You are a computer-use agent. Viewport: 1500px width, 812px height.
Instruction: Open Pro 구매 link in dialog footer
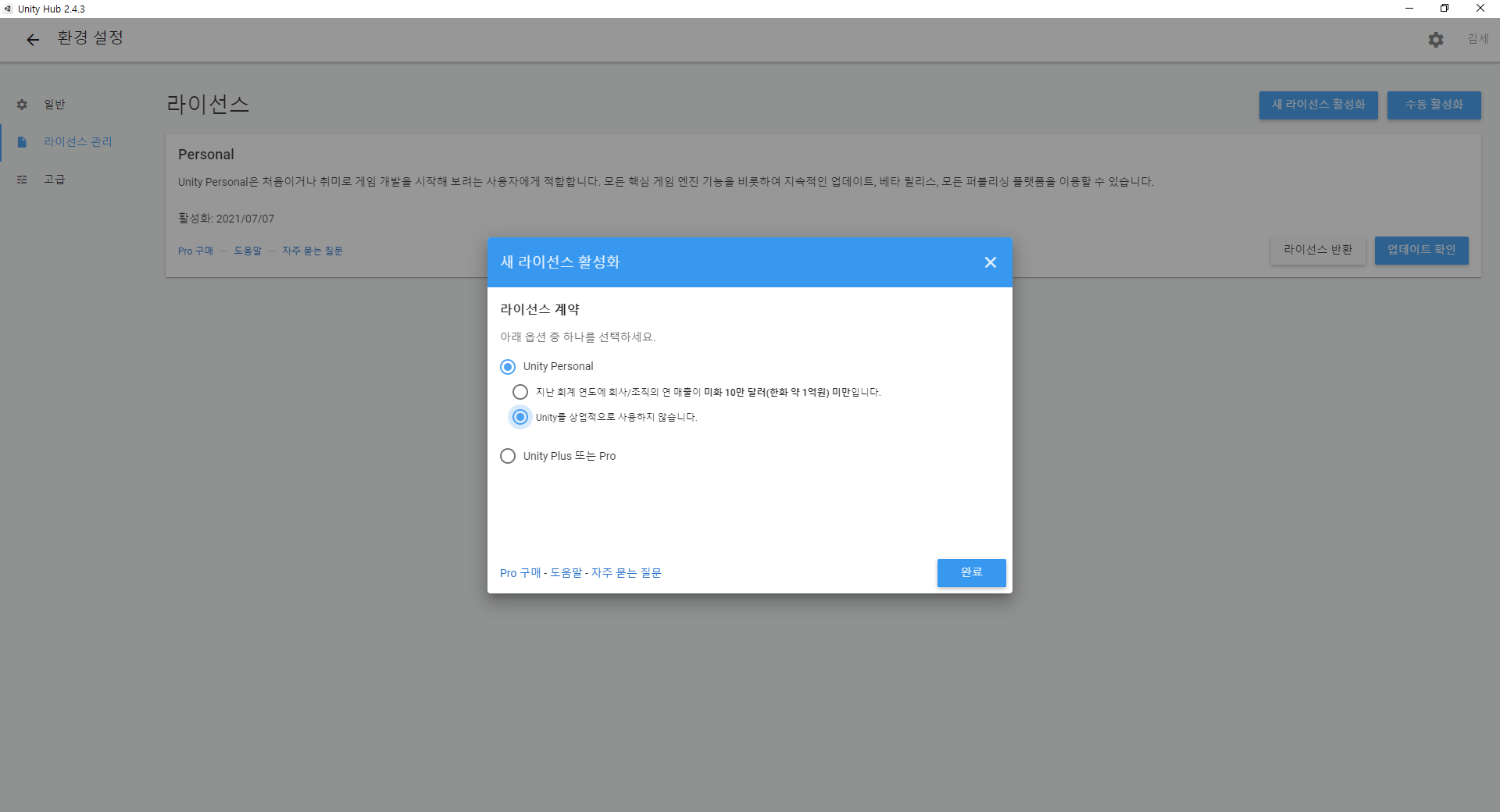tap(520, 573)
